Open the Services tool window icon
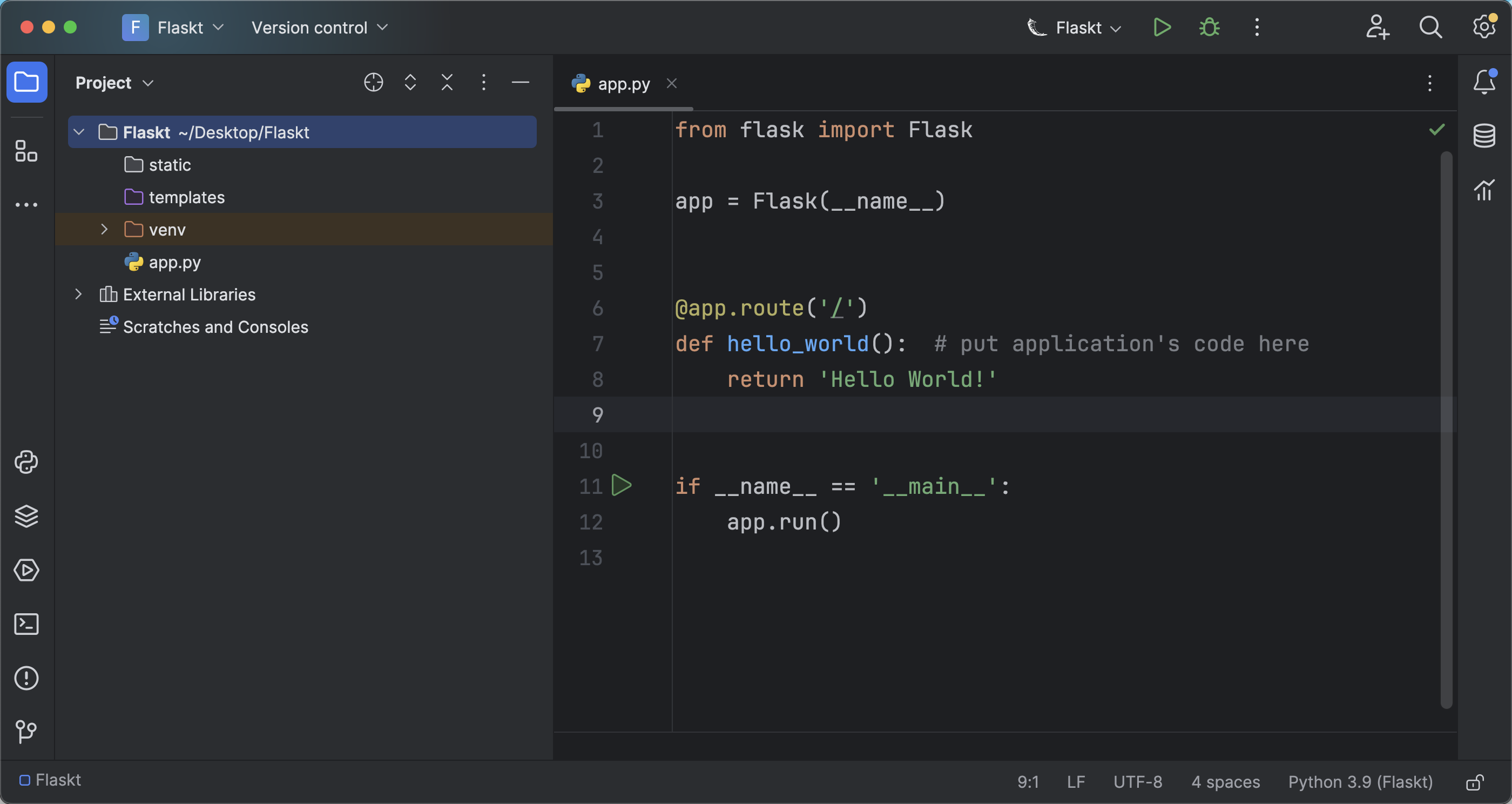1512x804 pixels. click(26, 570)
